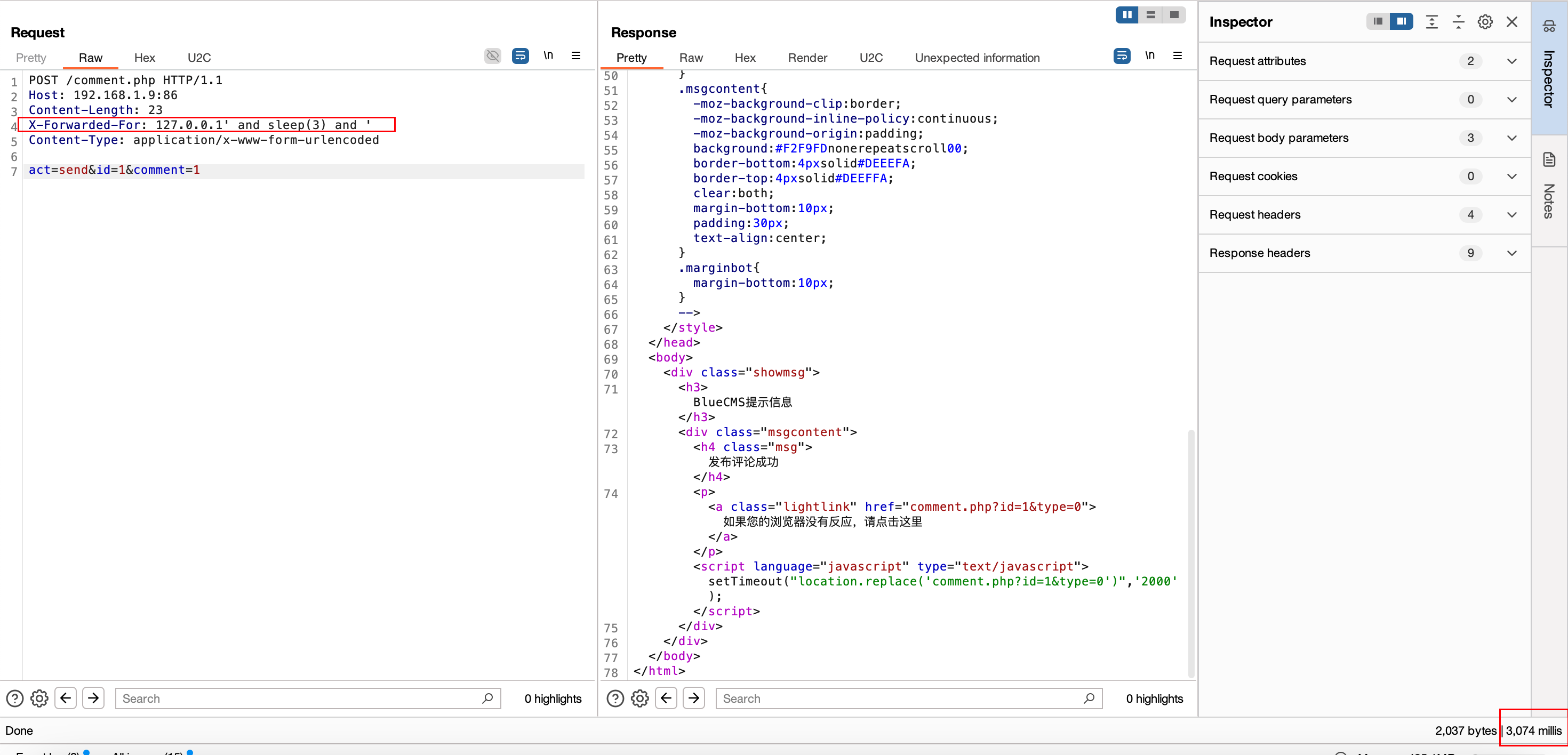Switch Inspector to right-docked layout icon
1568x755 pixels.
point(1401,21)
